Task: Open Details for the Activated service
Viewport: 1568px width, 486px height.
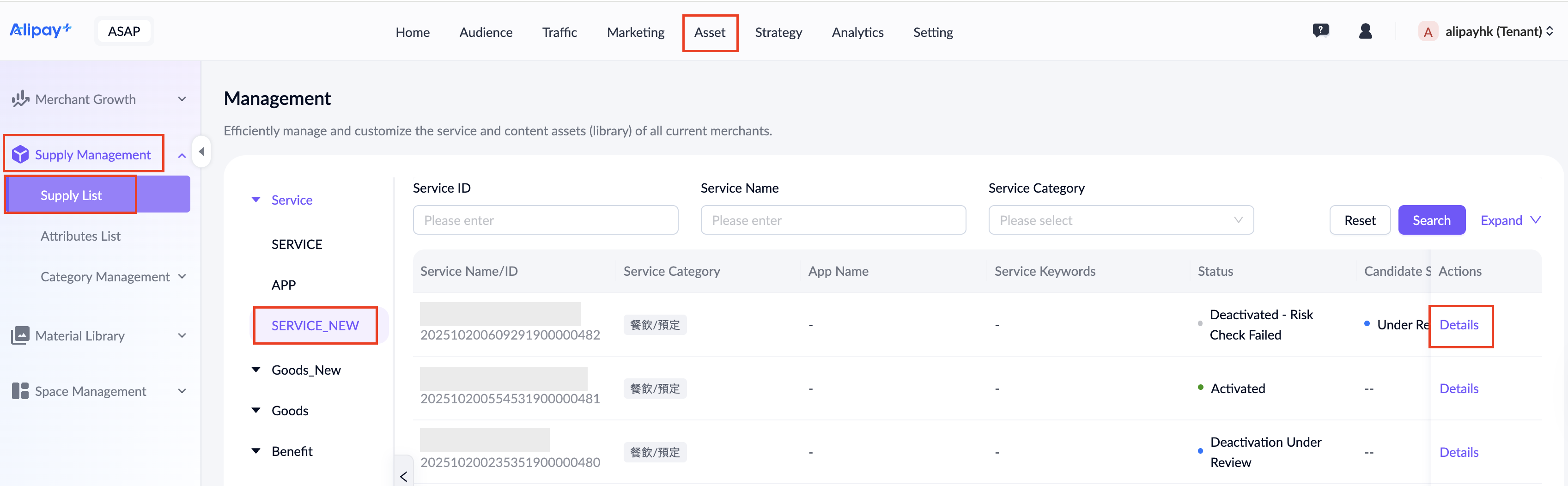Action: 1459,389
